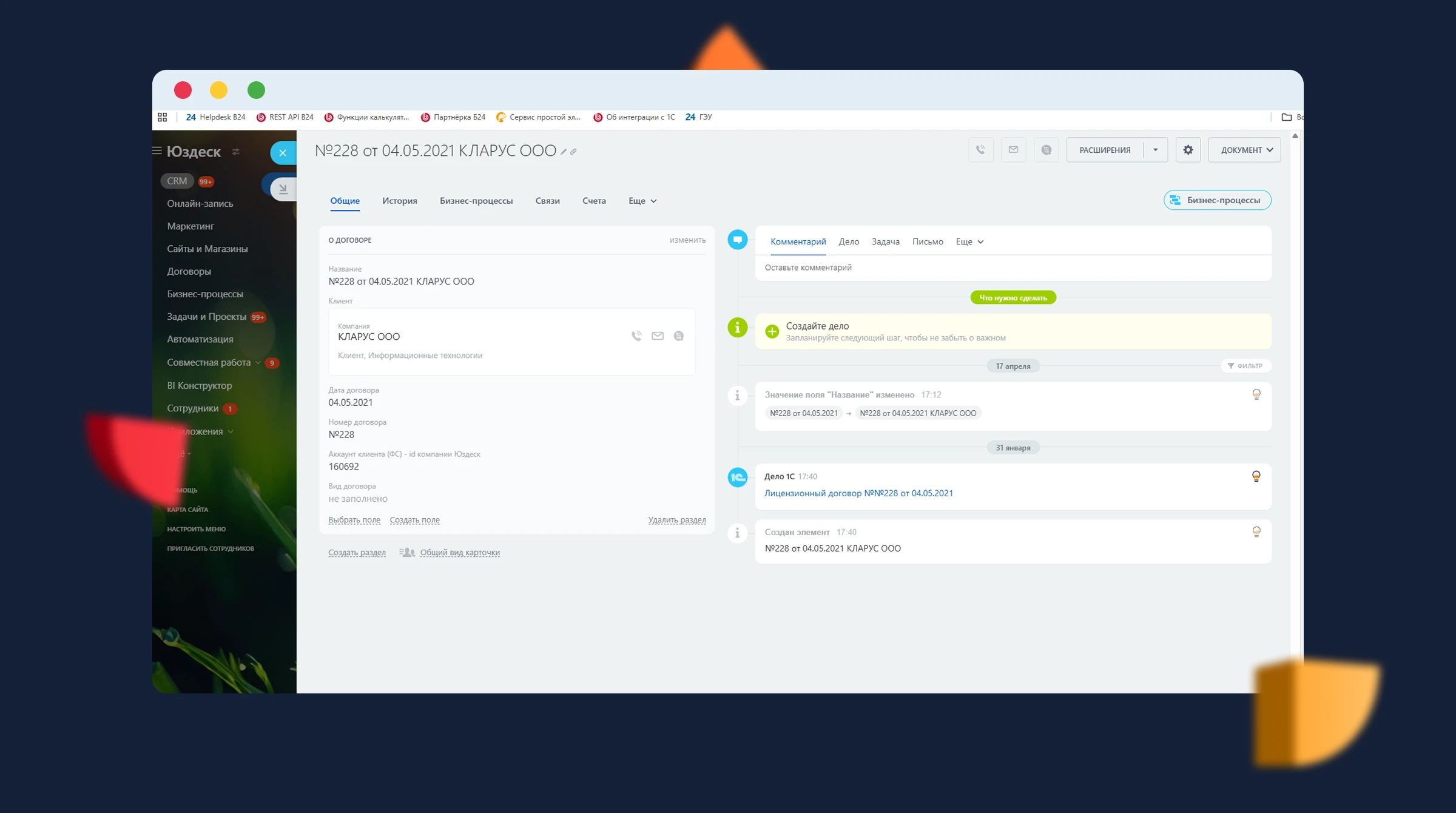Click the copy link icon next to the title
Screen dimensions: 1456x813
click(573, 152)
